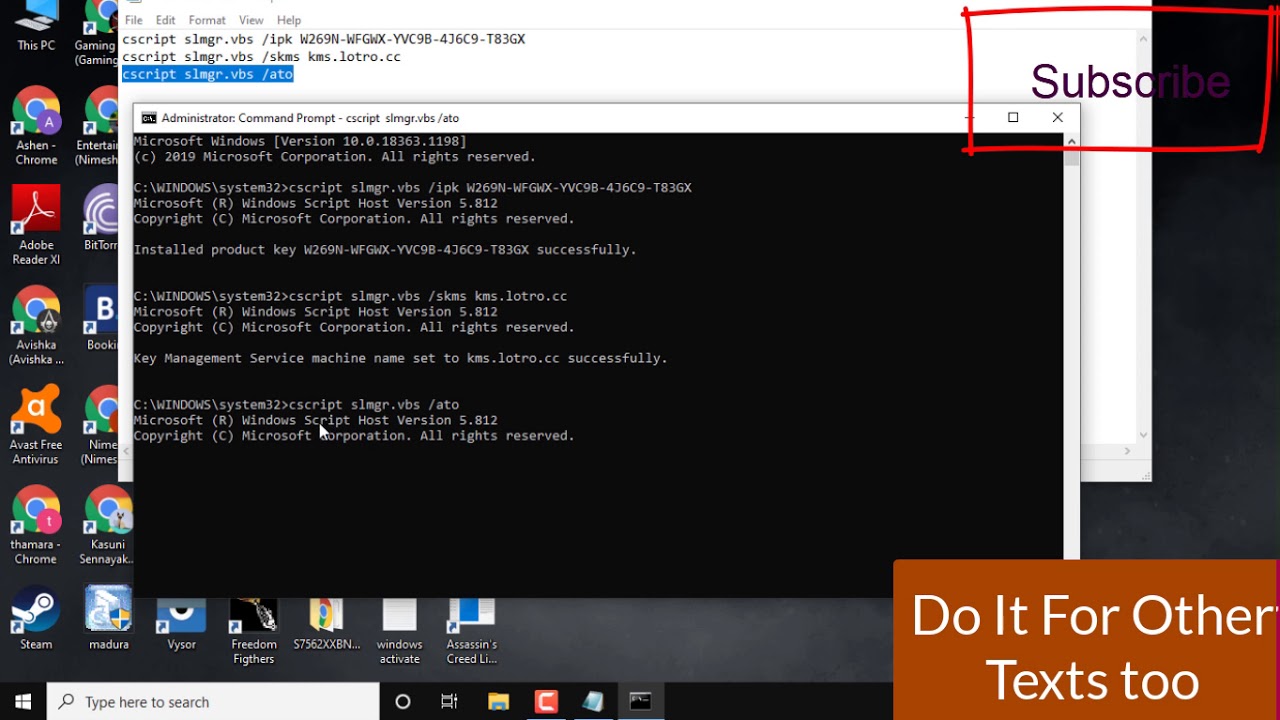The height and width of the screenshot is (720, 1280).
Task: Open Notepad View menu
Action: (251, 20)
